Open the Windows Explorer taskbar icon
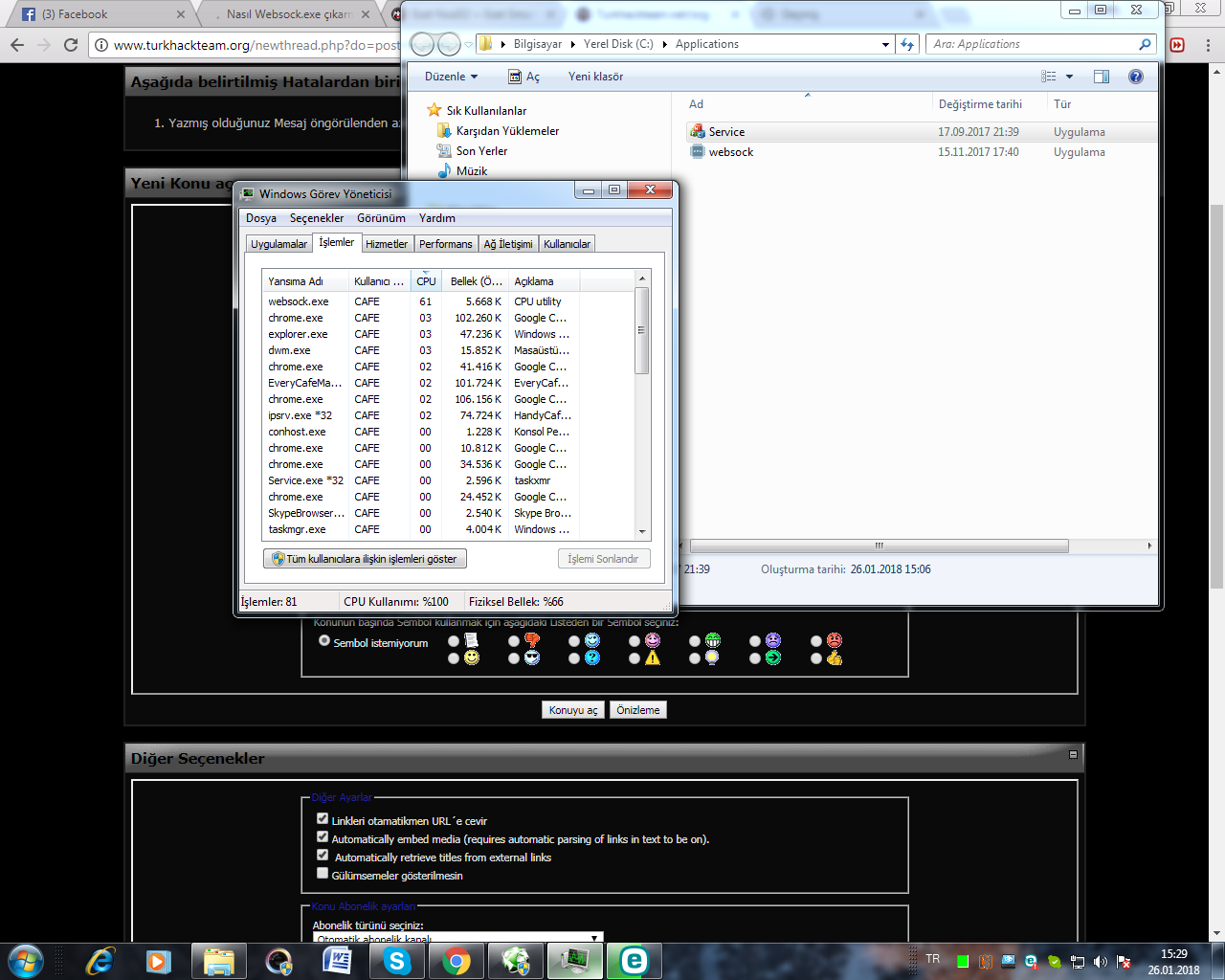Viewport: 1225px width, 980px height. pyautogui.click(x=219, y=961)
